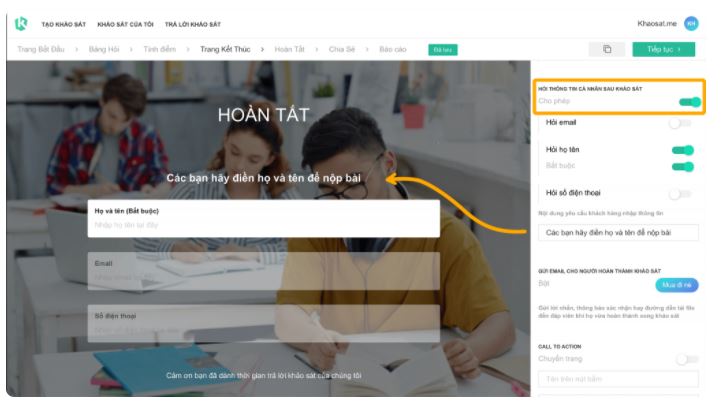
Task: Enable the Chuyển trang switch
Action: [x=688, y=359]
